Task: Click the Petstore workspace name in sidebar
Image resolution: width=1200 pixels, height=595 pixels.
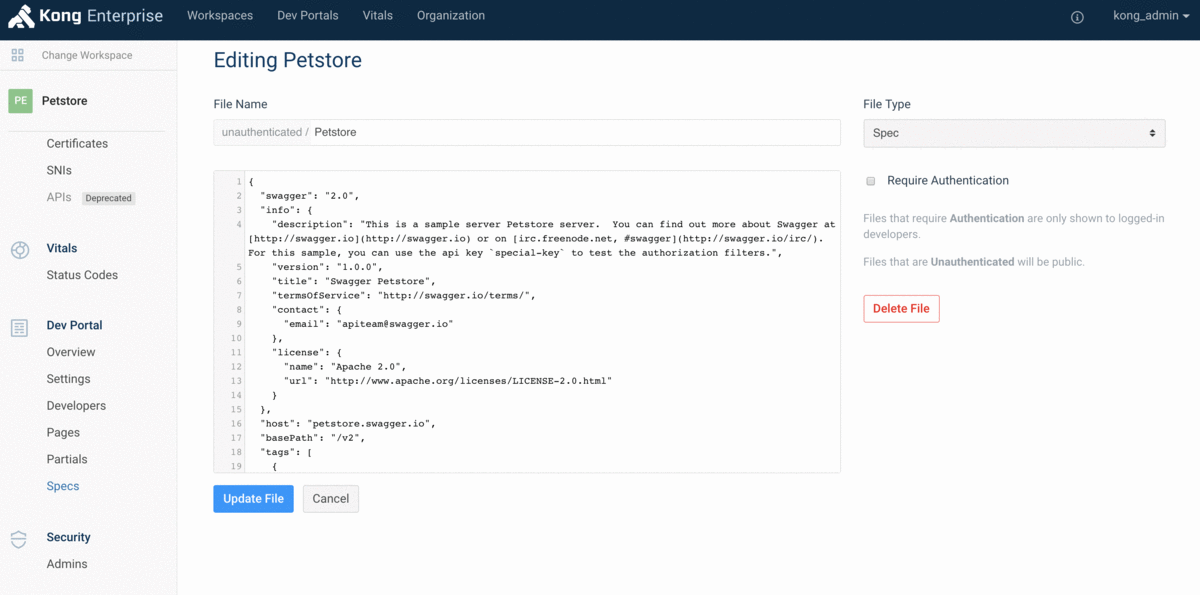Action: coord(64,101)
